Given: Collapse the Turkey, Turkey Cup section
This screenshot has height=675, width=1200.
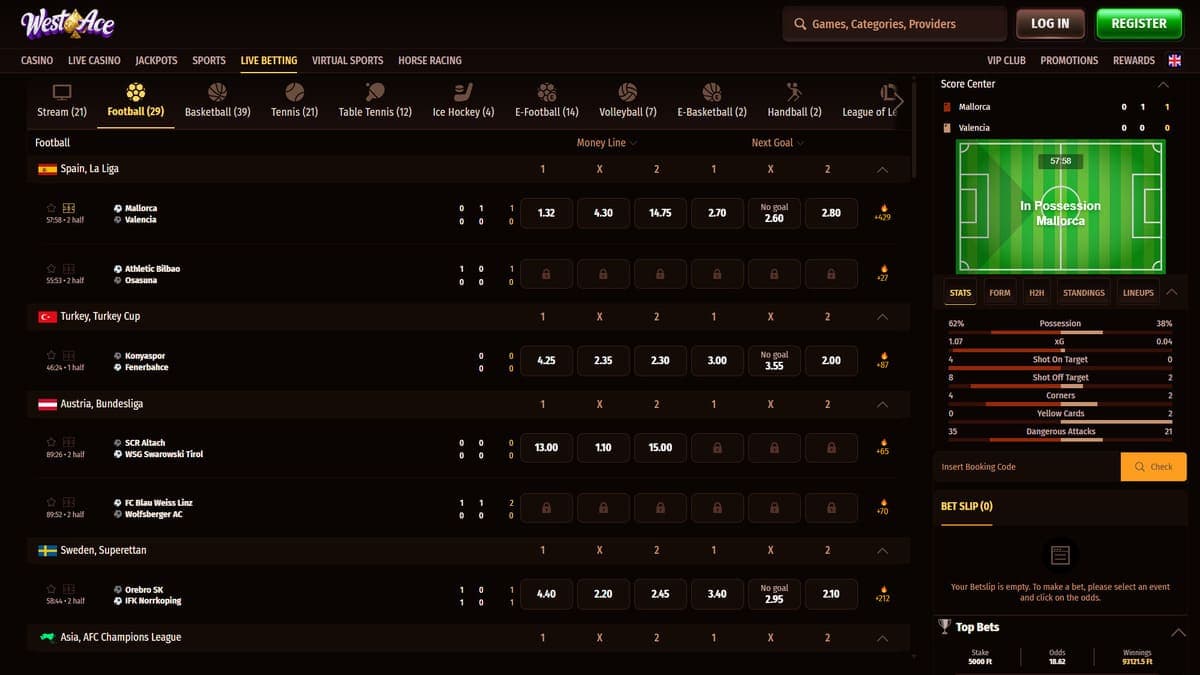Looking at the screenshot, I should pos(882,316).
